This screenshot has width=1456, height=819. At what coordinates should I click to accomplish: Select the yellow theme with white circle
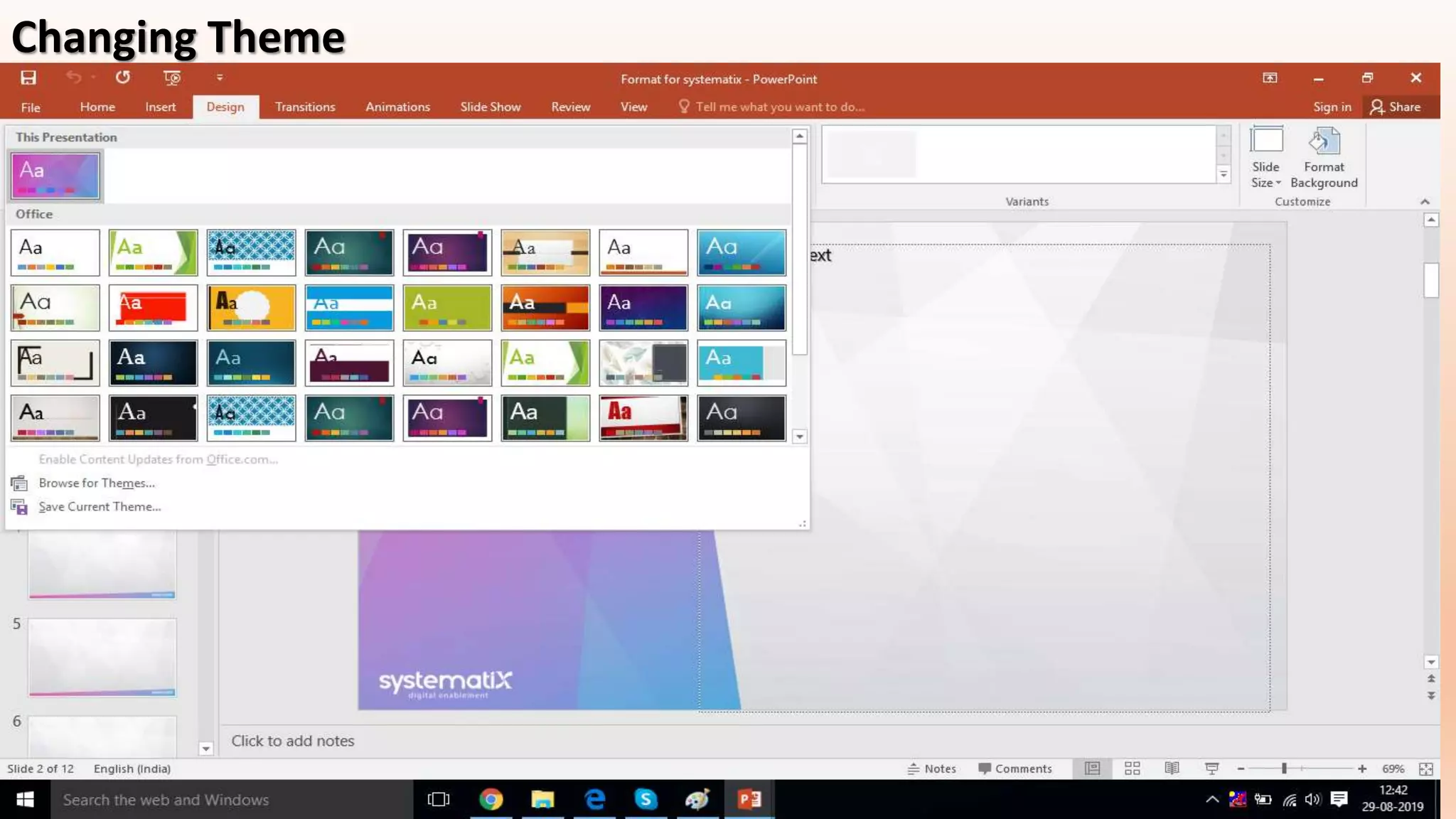[x=252, y=308]
